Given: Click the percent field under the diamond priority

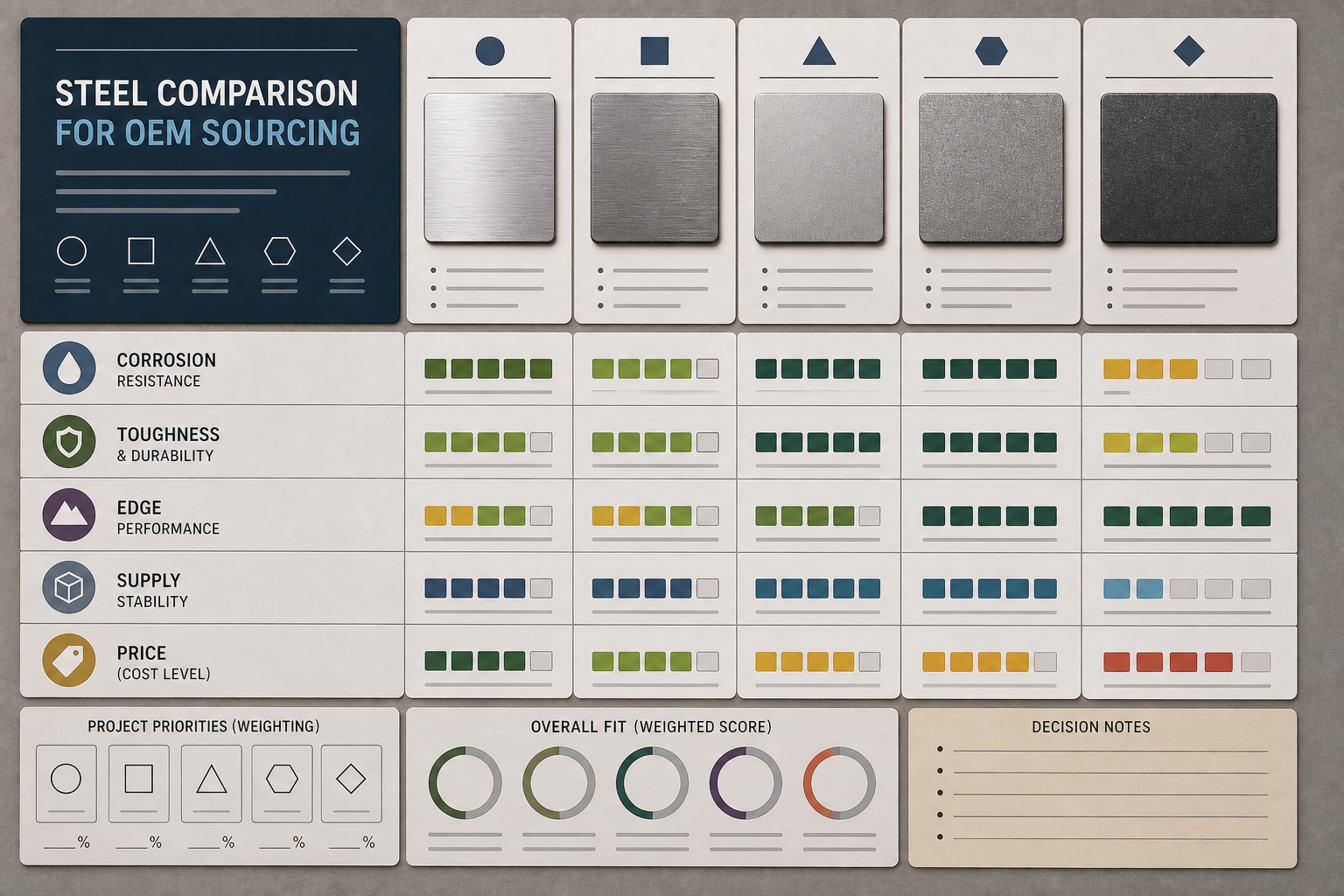Looking at the screenshot, I should pyautogui.click(x=352, y=843).
